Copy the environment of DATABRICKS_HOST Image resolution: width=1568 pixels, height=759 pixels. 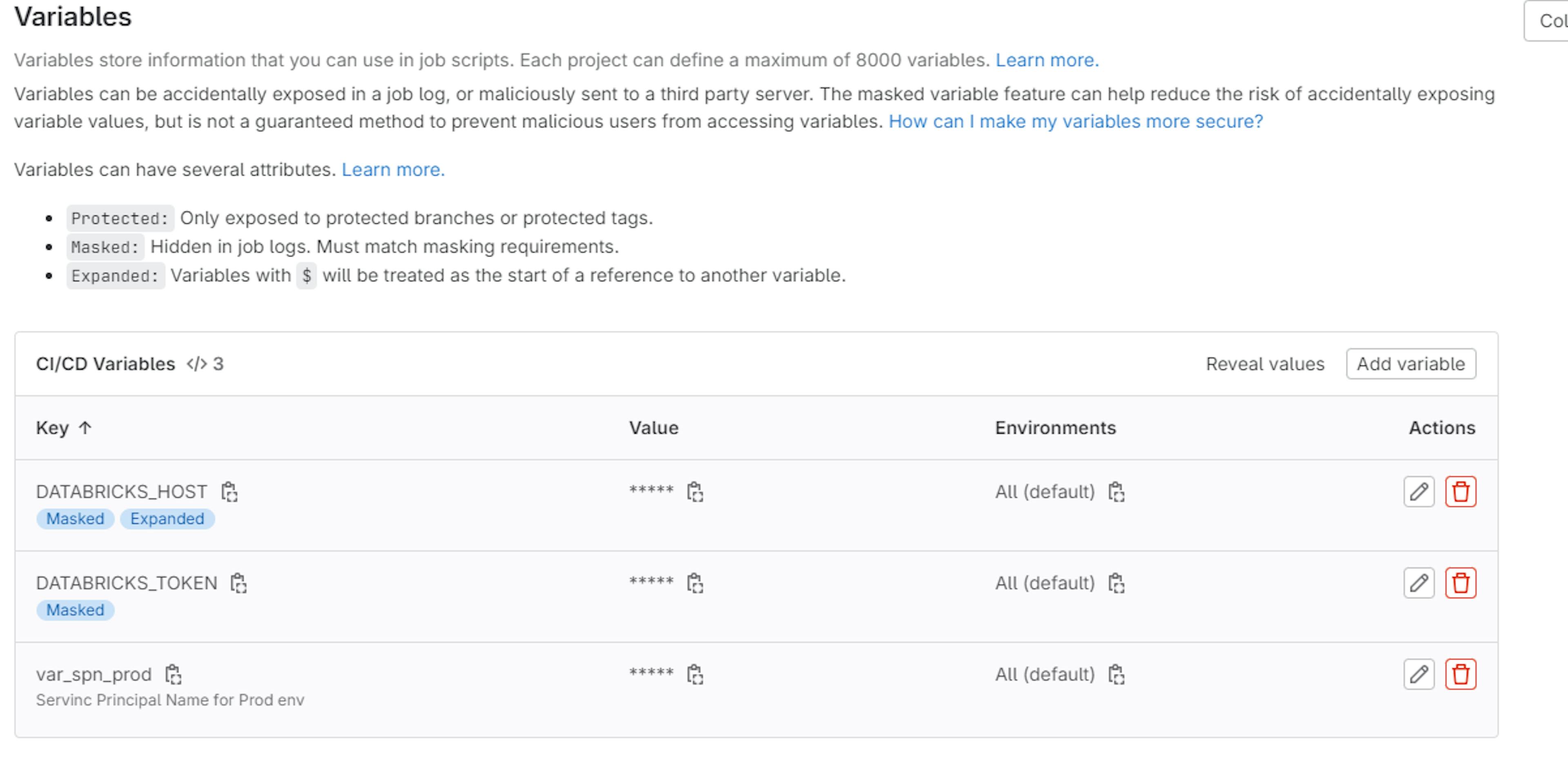1116,491
